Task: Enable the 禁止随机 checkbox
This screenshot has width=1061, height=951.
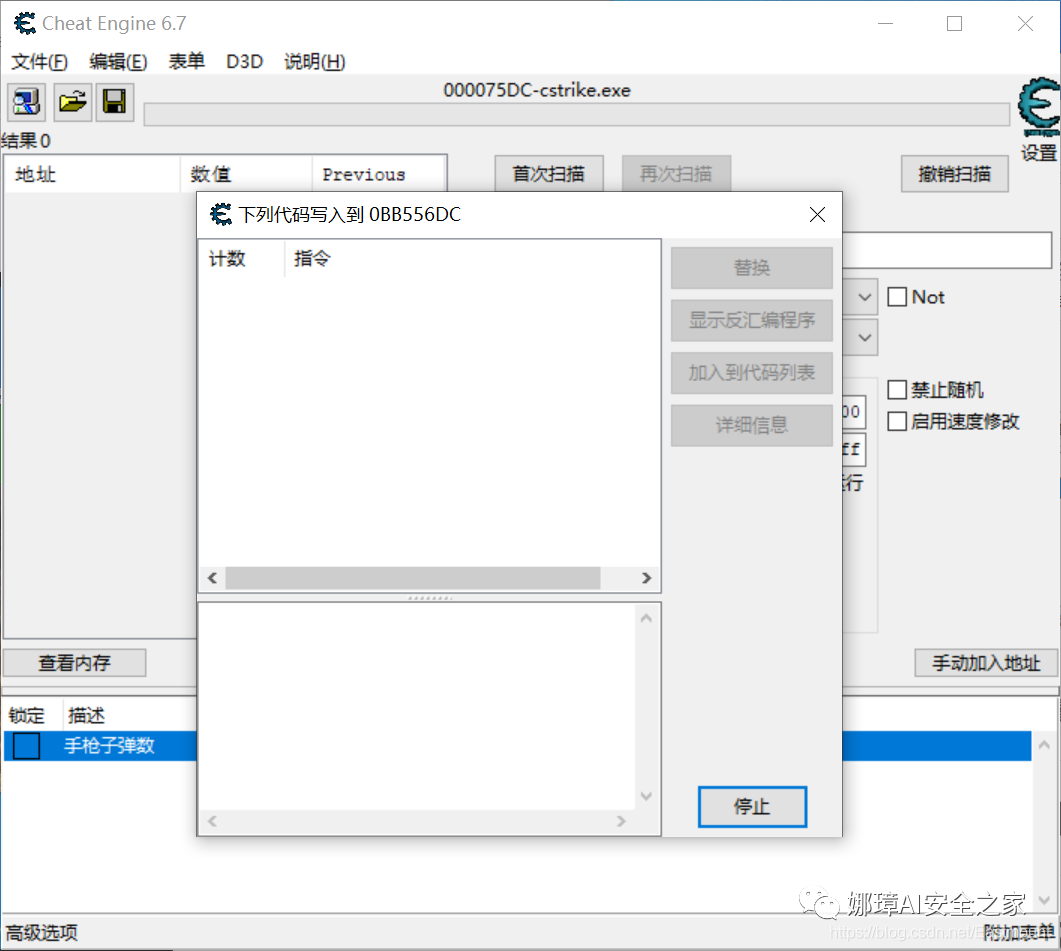Action: (x=897, y=390)
